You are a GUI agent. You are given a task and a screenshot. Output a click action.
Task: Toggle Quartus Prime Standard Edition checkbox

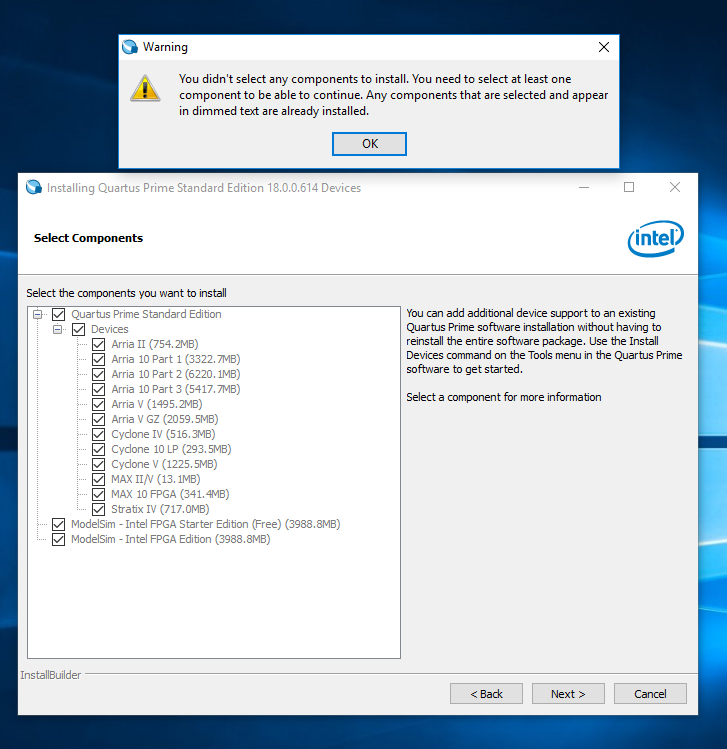coord(58,314)
